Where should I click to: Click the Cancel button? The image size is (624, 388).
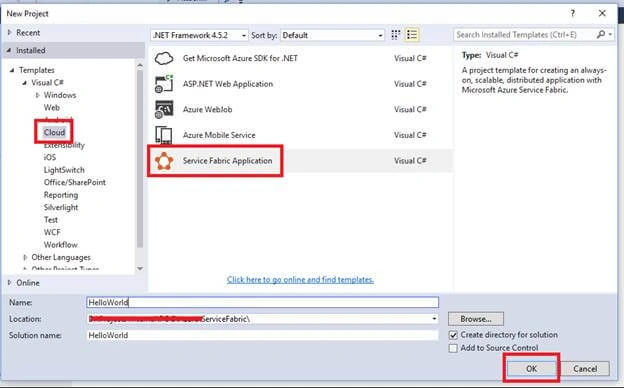(x=585, y=369)
